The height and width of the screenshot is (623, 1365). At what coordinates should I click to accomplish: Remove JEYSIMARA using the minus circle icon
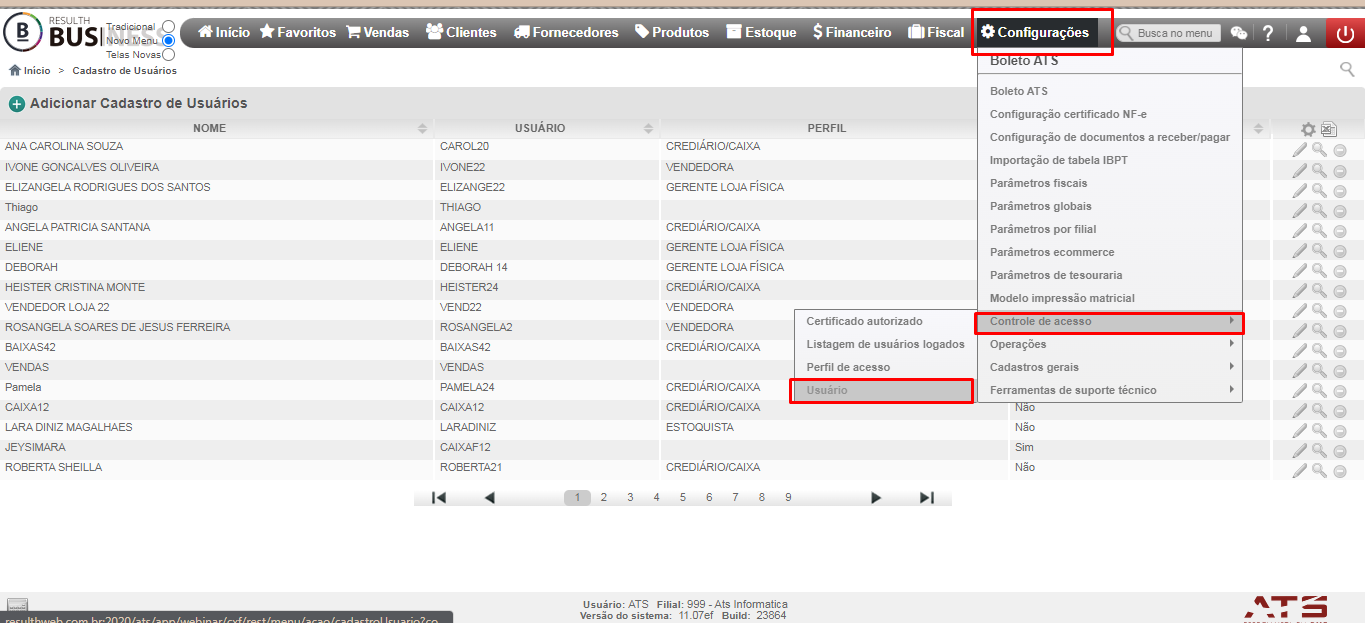1340,450
